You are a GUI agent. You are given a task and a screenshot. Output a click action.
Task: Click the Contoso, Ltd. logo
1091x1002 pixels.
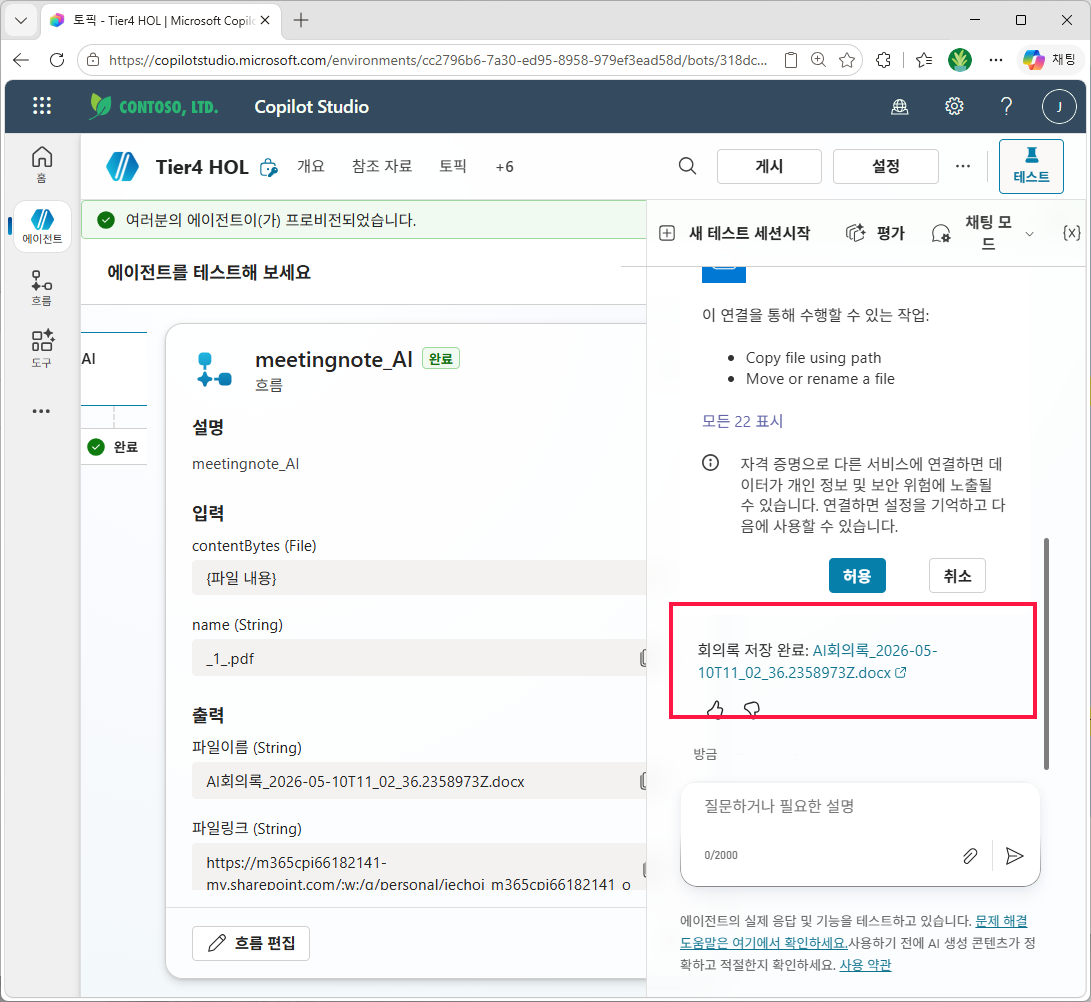point(154,106)
